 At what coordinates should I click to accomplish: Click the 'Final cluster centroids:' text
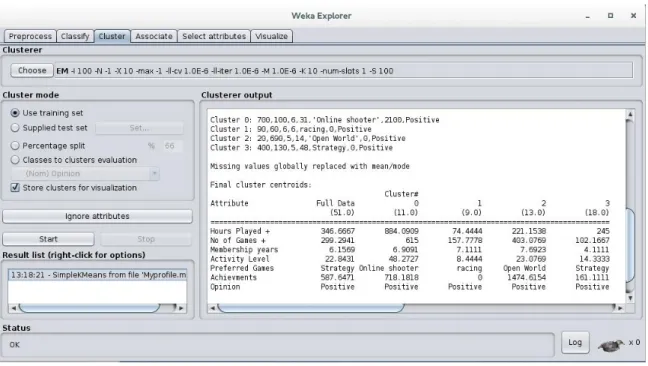point(261,185)
